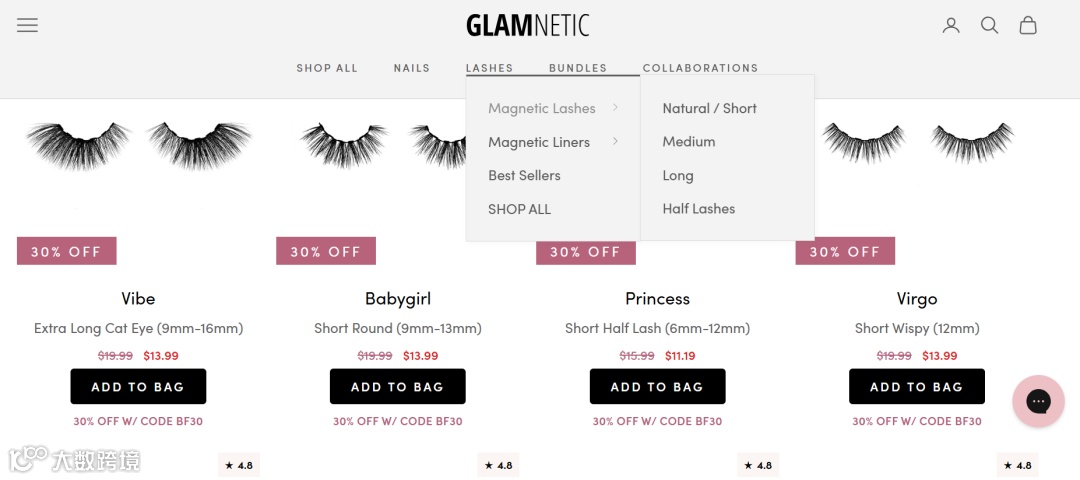
Task: Go to COLLABORATIONS in the navigation
Action: (x=700, y=68)
